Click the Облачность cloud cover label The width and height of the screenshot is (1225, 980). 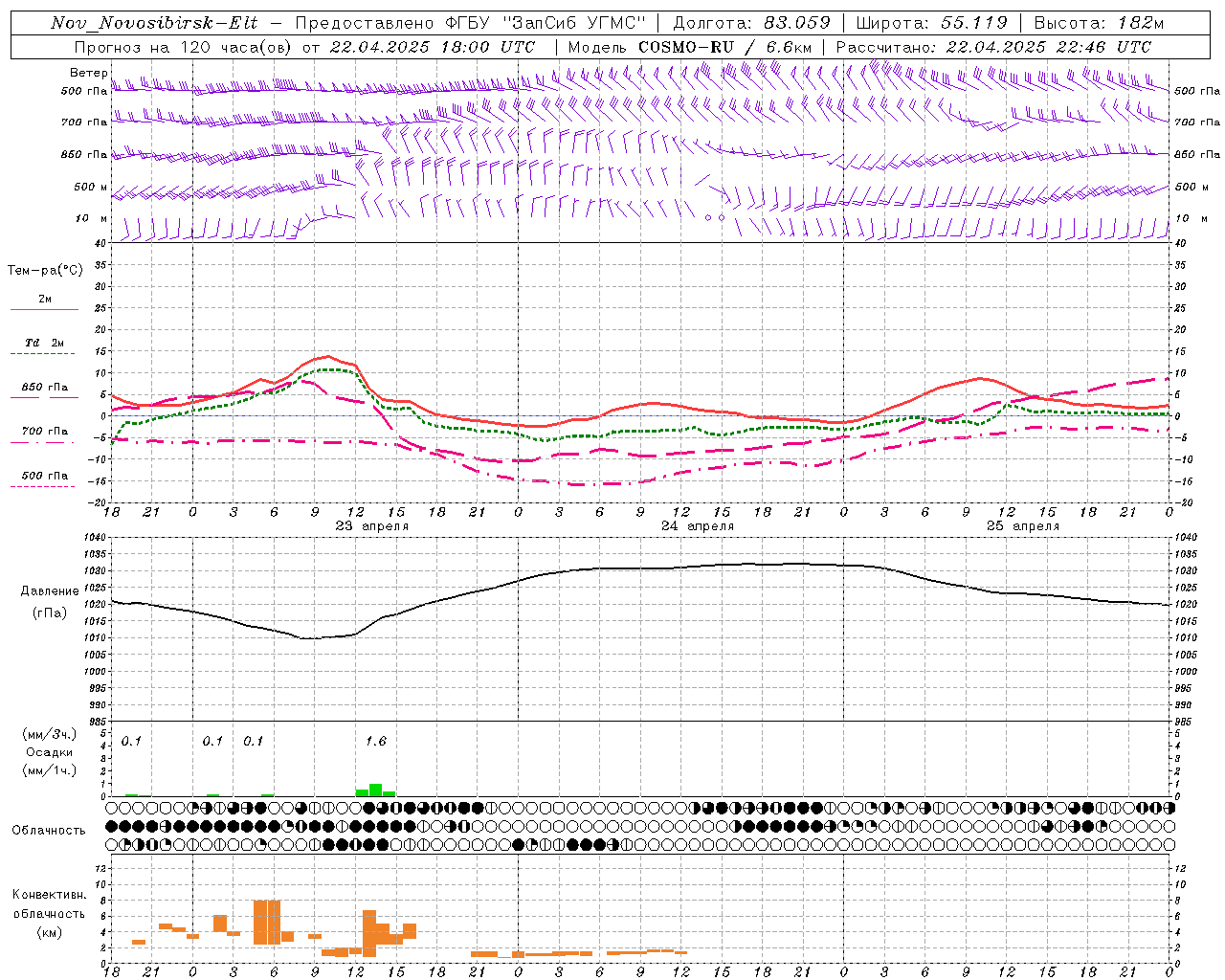click(49, 830)
